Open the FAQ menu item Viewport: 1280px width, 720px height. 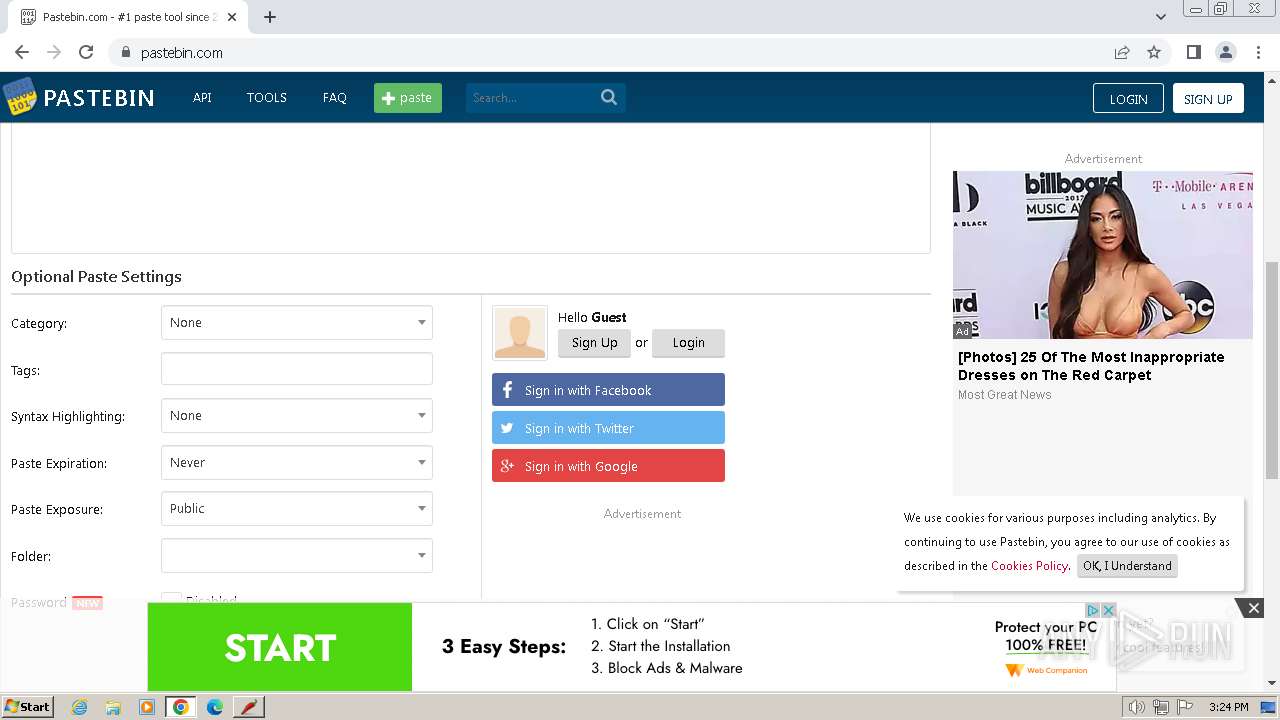(335, 97)
